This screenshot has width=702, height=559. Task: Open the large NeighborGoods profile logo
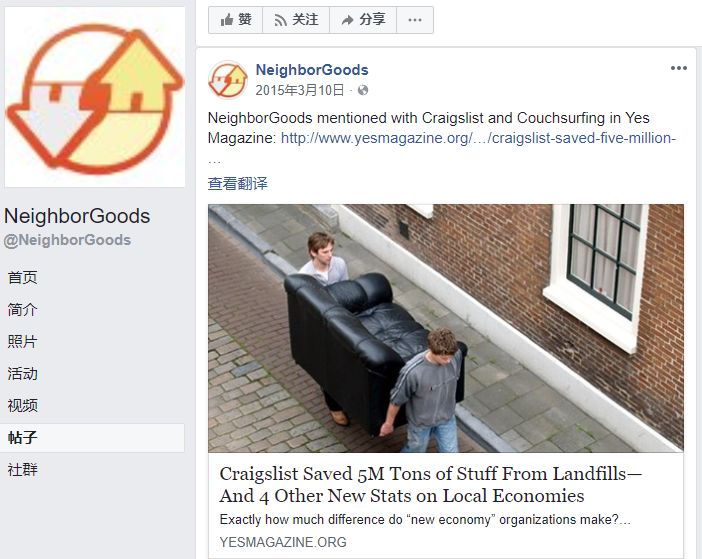point(95,97)
